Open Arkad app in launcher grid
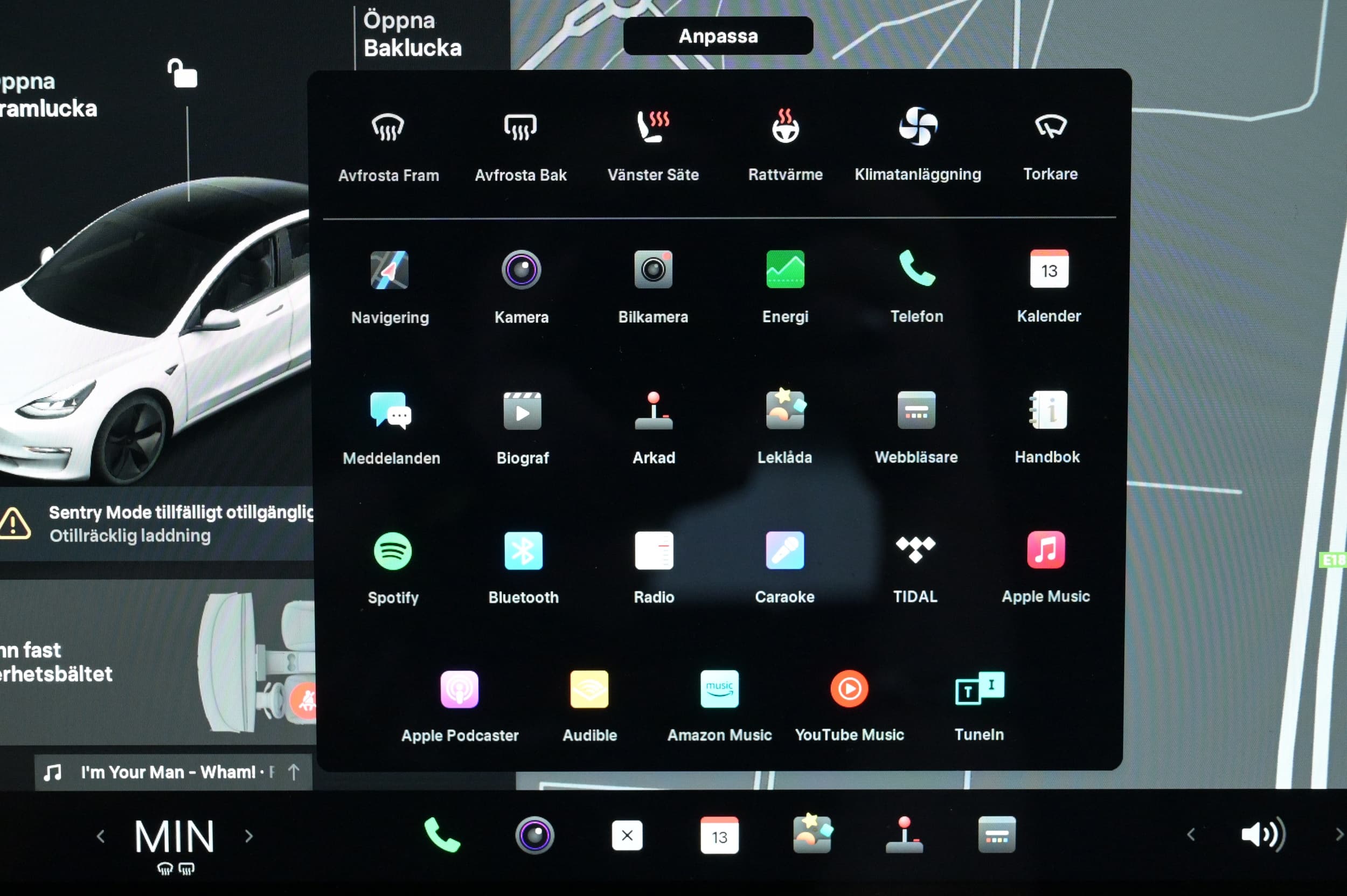The height and width of the screenshot is (896, 1347). (654, 428)
